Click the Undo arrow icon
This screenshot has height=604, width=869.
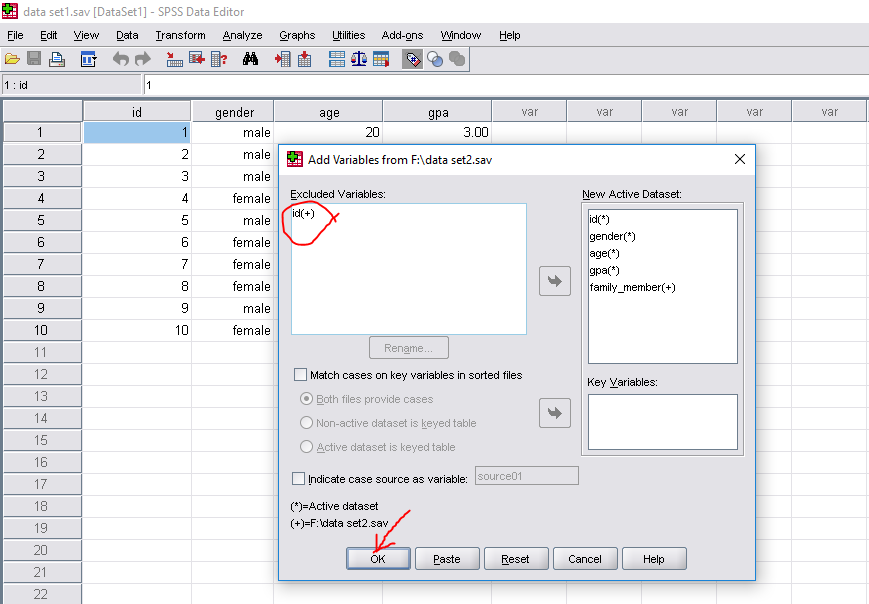(x=120, y=59)
